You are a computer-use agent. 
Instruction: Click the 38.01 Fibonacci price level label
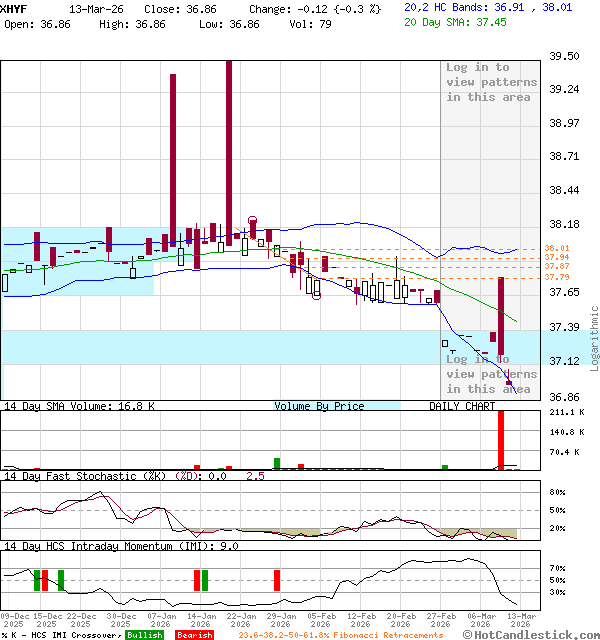click(x=557, y=248)
